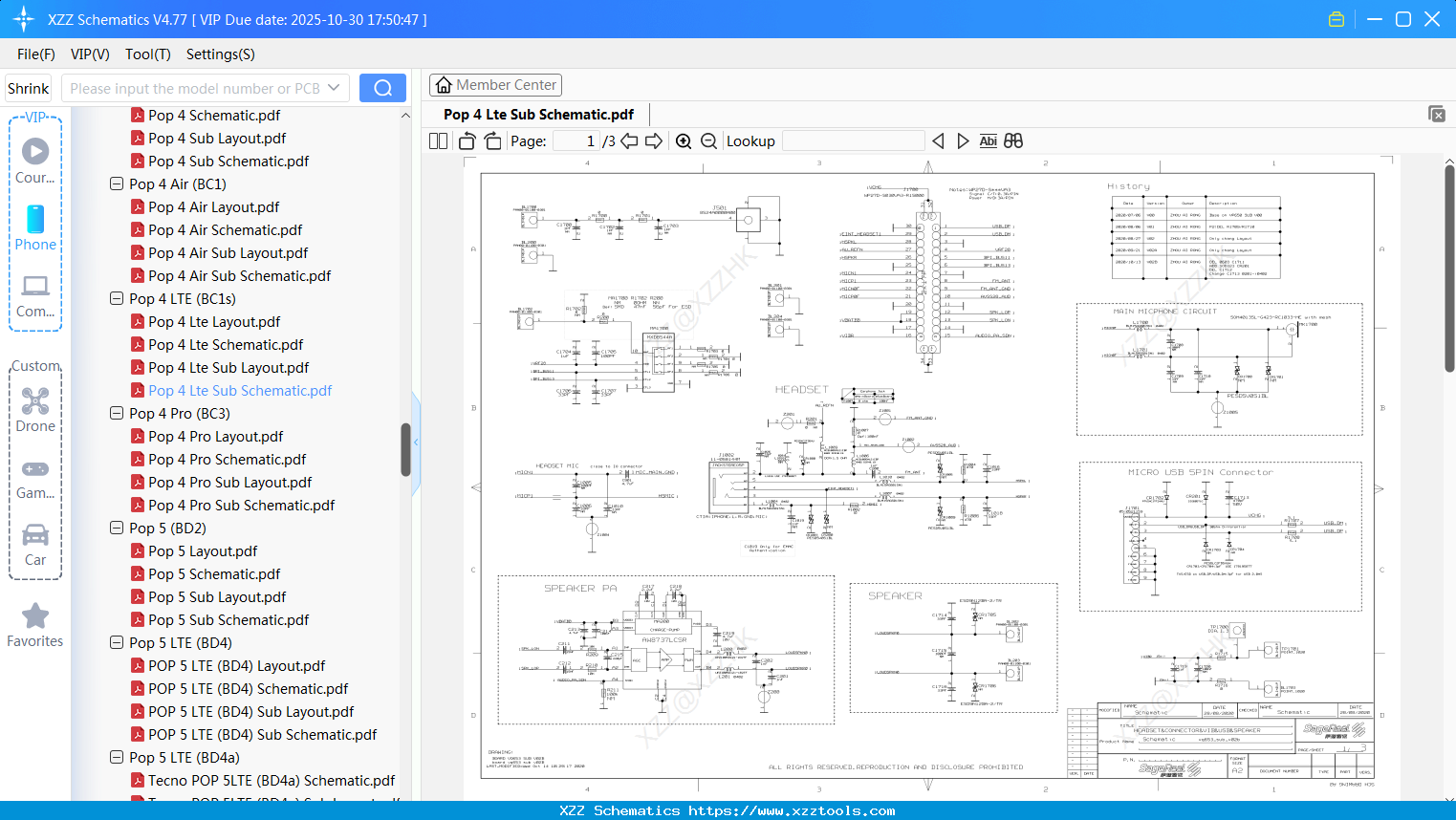Zoom out of the schematic page
The width and height of the screenshot is (1456, 820).
pyautogui.click(x=708, y=140)
